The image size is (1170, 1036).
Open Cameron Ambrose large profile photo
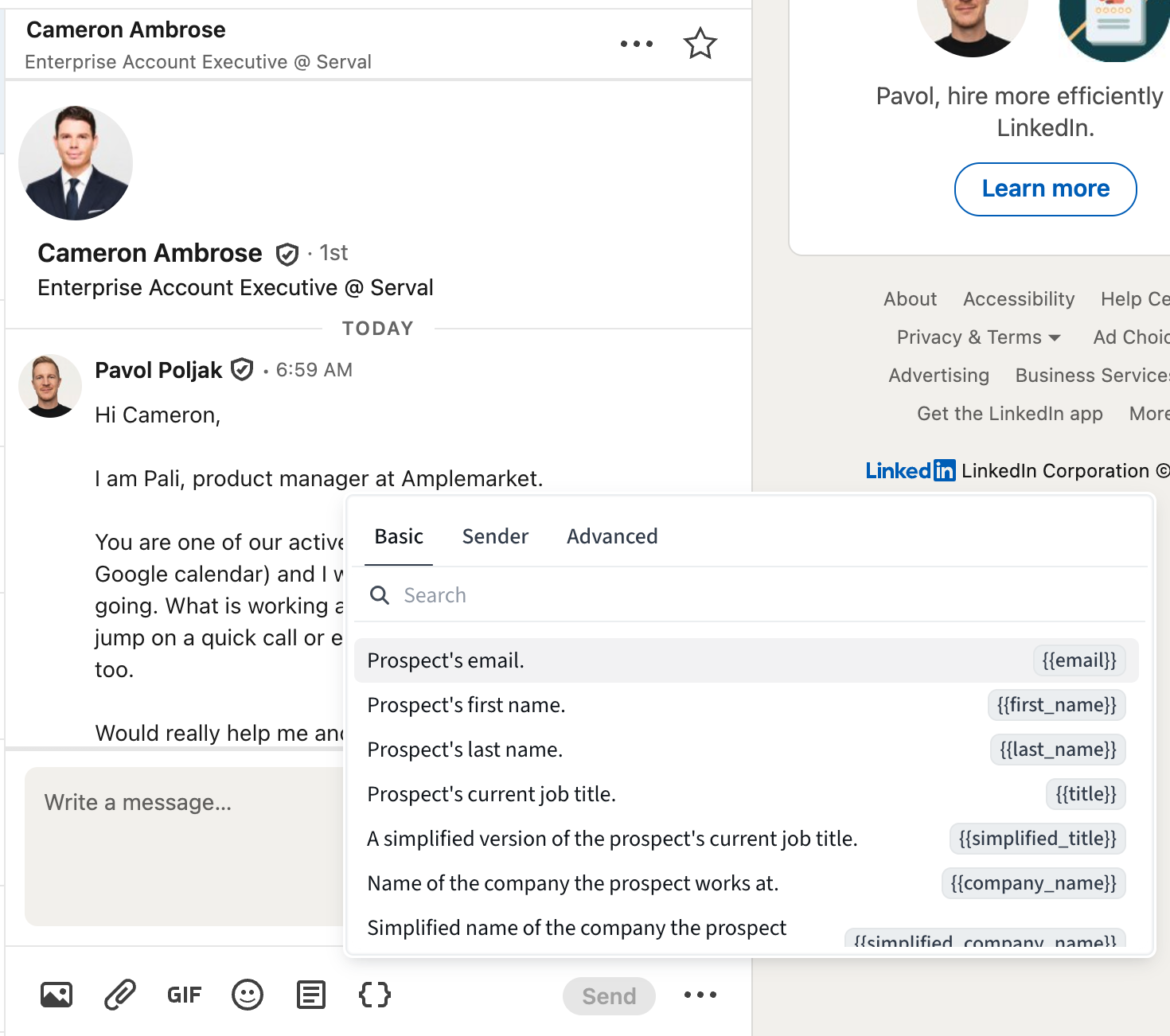click(76, 163)
